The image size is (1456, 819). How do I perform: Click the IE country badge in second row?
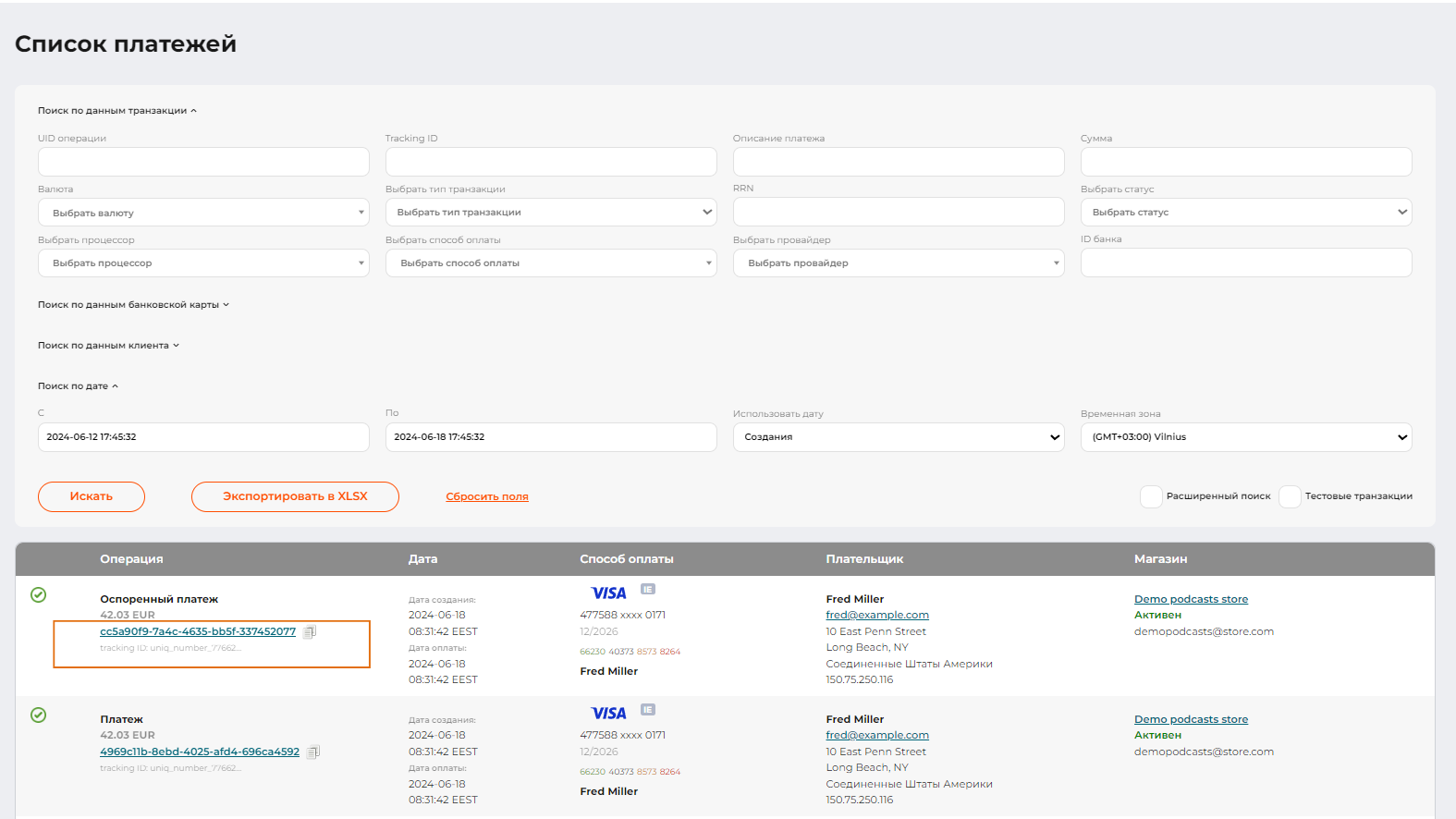pos(648,710)
